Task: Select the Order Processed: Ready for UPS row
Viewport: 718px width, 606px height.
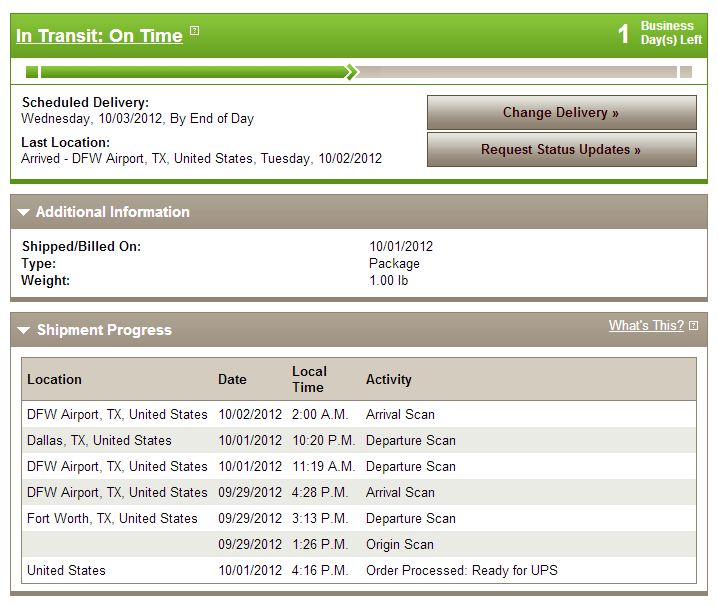Action: [359, 570]
